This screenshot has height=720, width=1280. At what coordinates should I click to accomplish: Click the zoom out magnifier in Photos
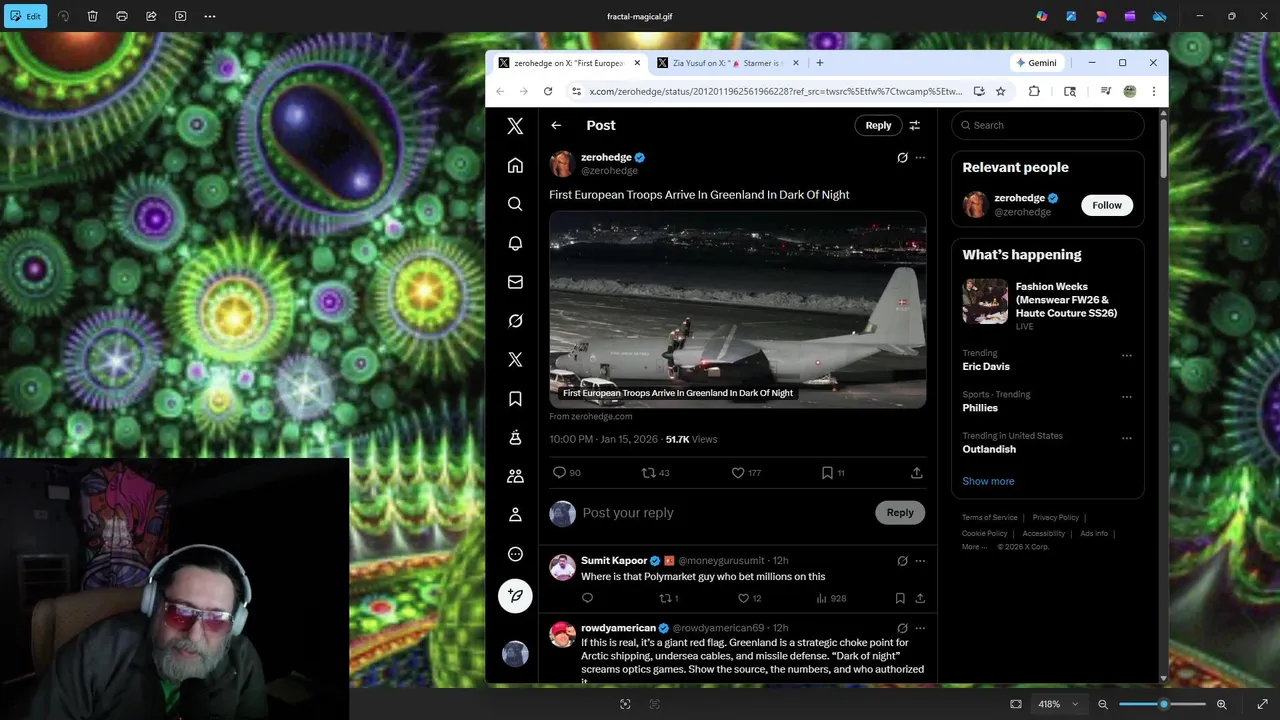1103,704
